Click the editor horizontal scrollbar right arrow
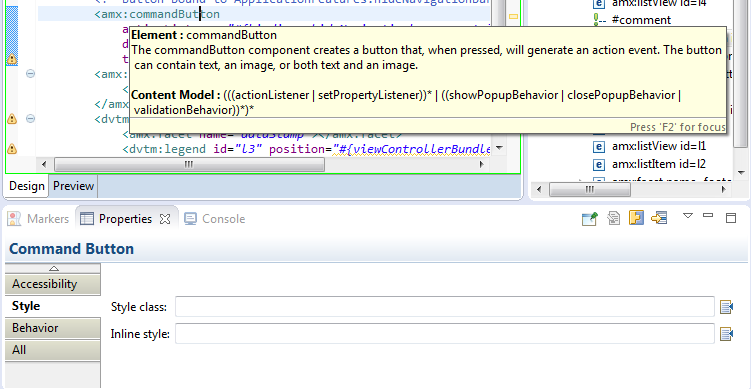This screenshot has width=751, height=389. pos(482,164)
